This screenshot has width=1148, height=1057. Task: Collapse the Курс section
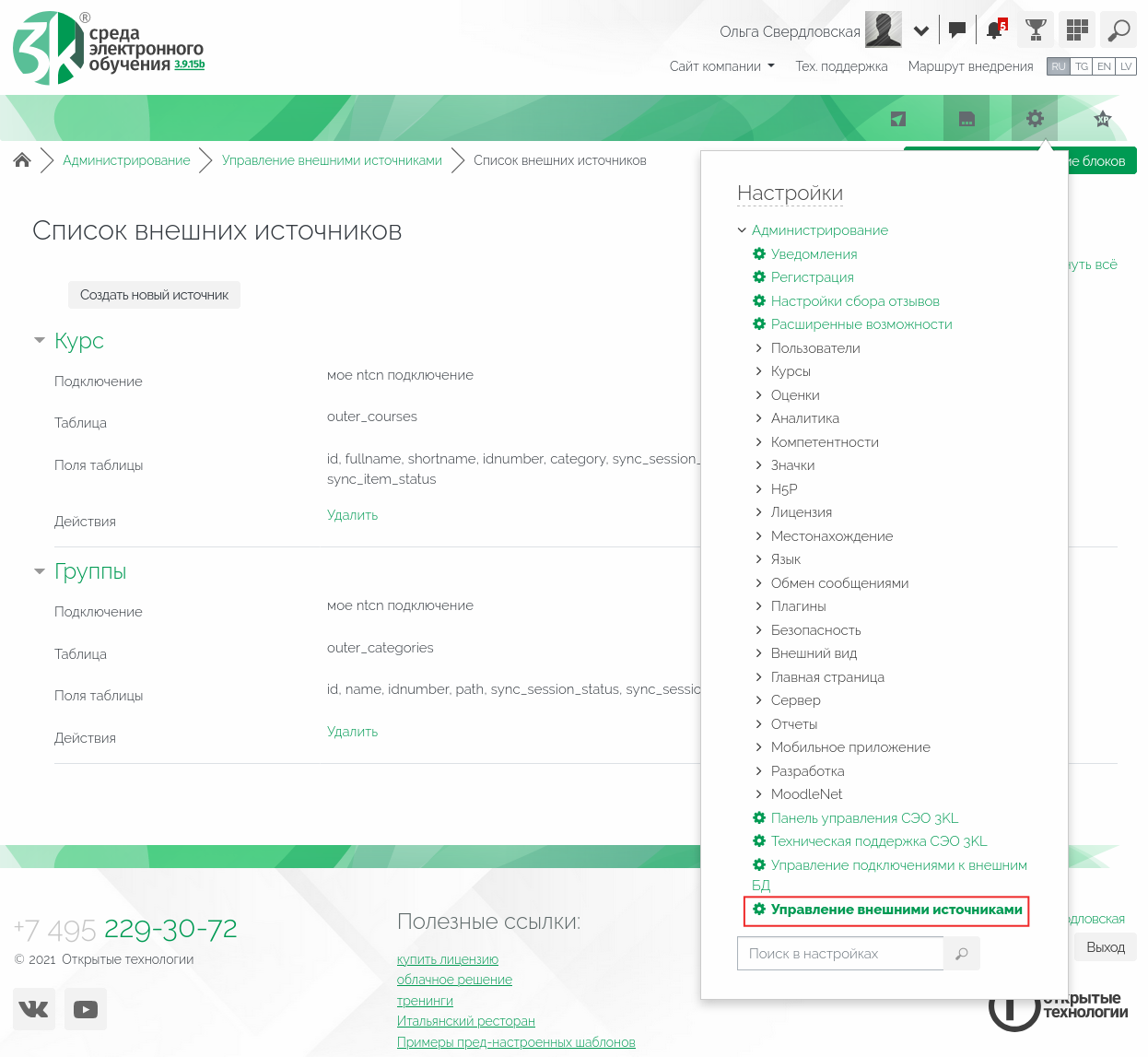click(x=40, y=341)
